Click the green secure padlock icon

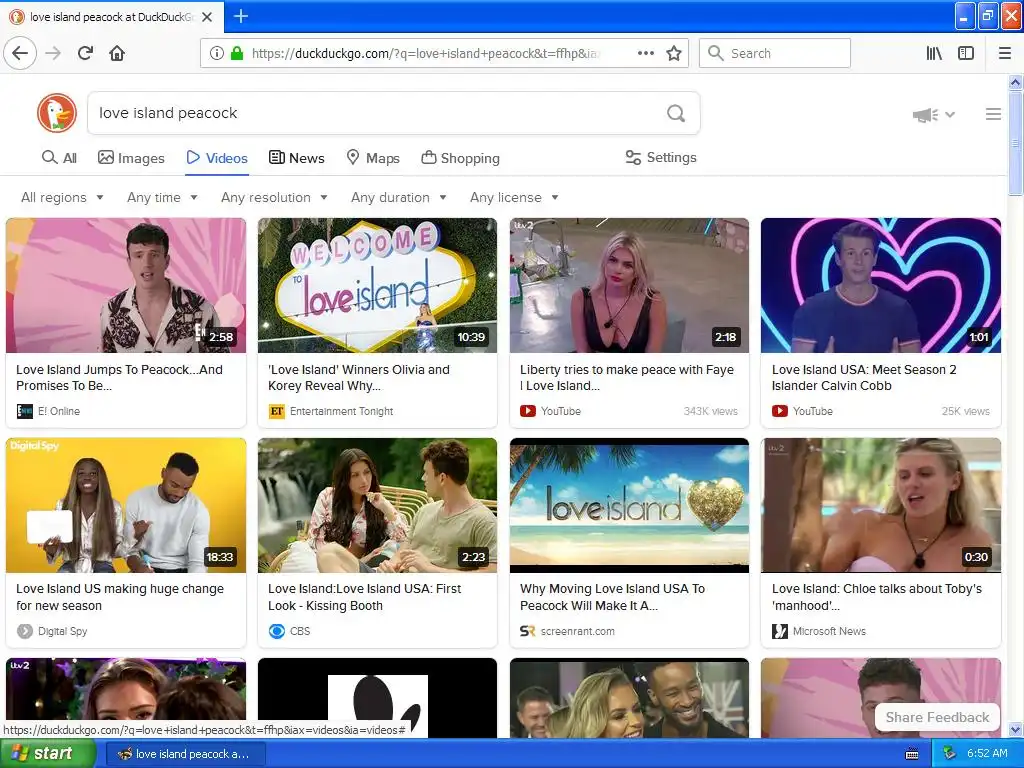(237, 54)
